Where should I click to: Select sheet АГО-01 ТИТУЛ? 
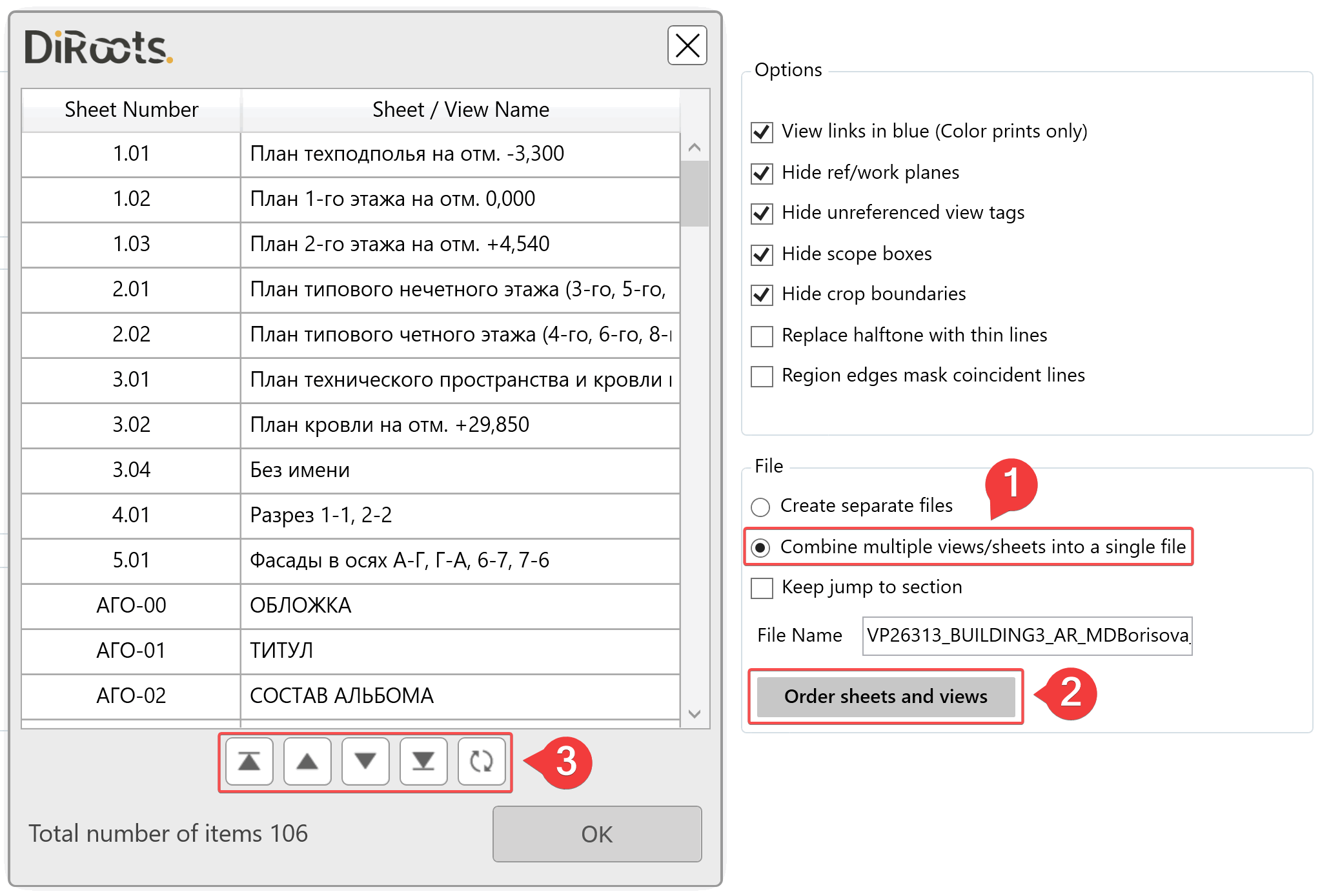tap(350, 651)
